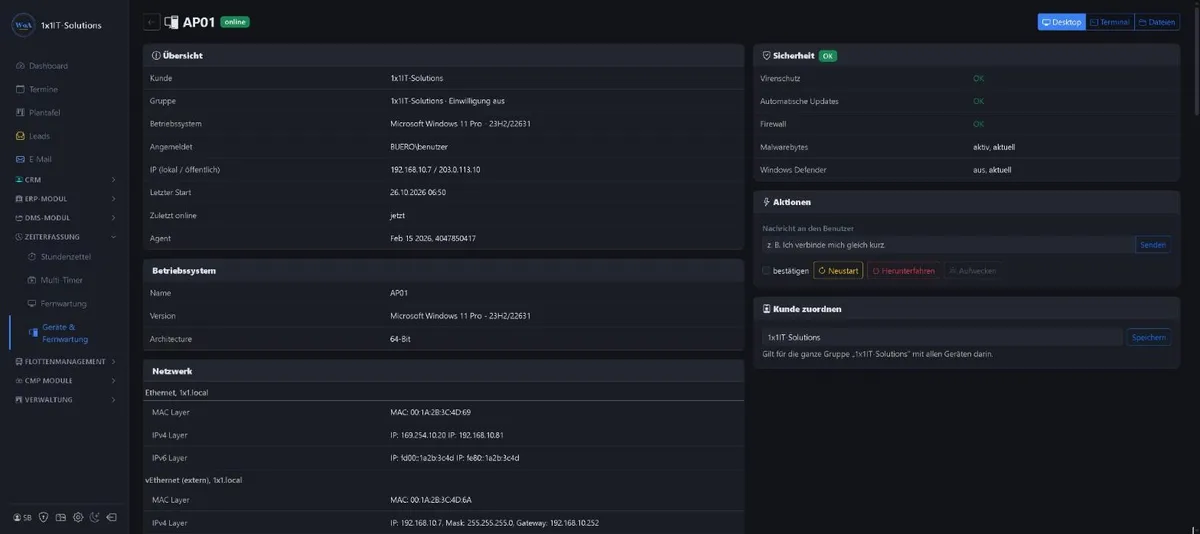The width and height of the screenshot is (1200, 534).
Task: Click Letzter Start value 26.10.2026 06:50
Action: click(418, 192)
